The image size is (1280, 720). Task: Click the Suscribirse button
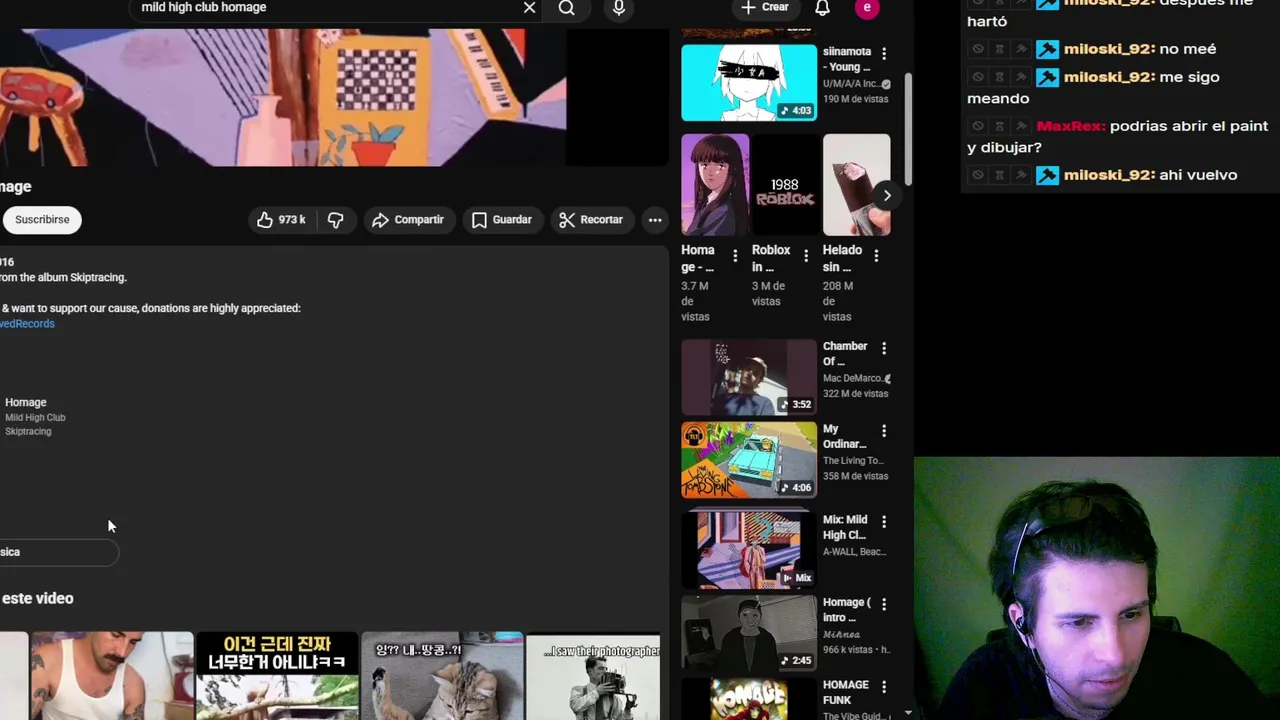pyautogui.click(x=42, y=220)
